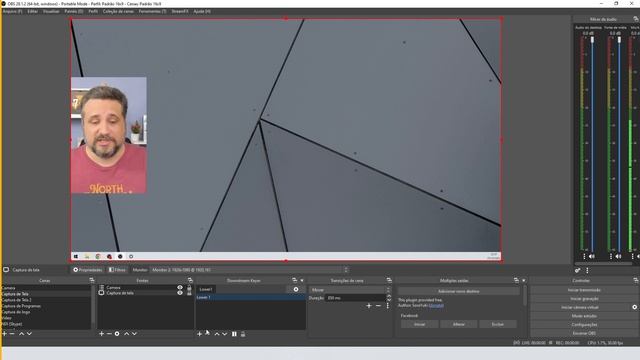Open options menu for second mixer channel
Viewport: 640px width, 360px height.
pyautogui.click(x=611, y=256)
